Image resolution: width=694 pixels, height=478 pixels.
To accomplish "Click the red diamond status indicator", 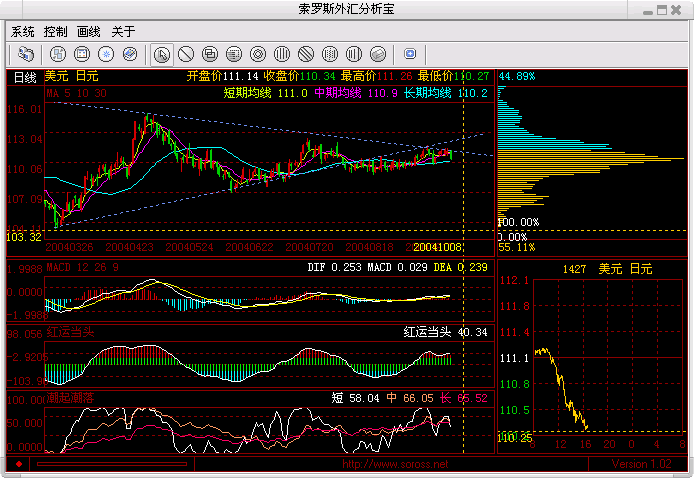I will pos(19,464).
